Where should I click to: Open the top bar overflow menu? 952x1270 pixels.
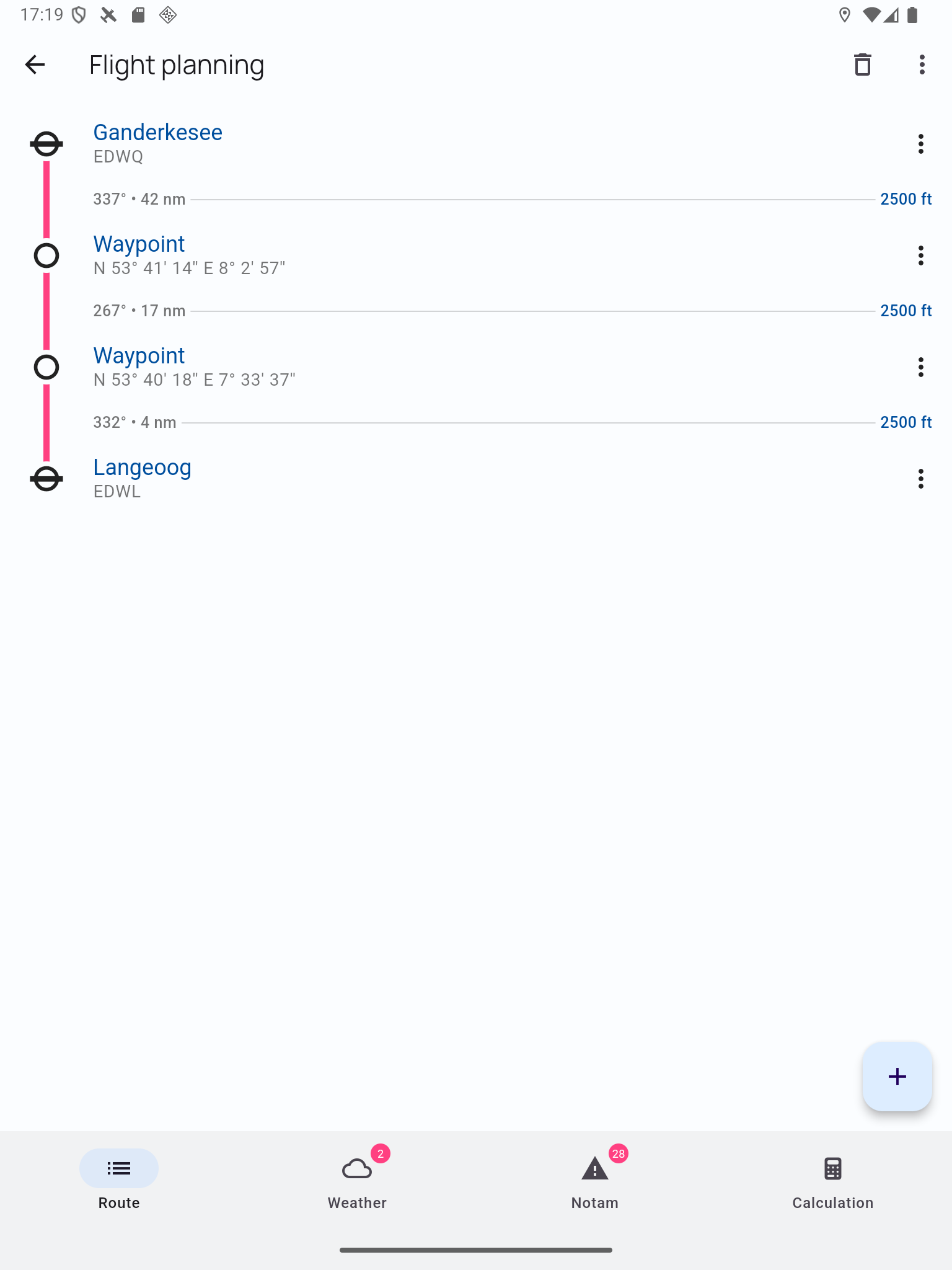pyautogui.click(x=922, y=64)
